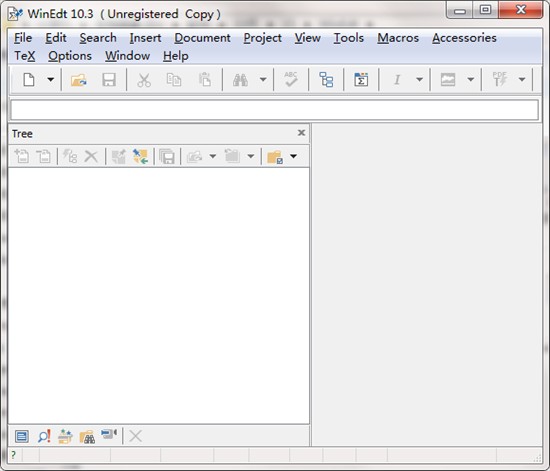Click the Tree open project folder icon
Image resolution: width=550 pixels, height=471 pixels.
pyautogui.click(x=194, y=156)
